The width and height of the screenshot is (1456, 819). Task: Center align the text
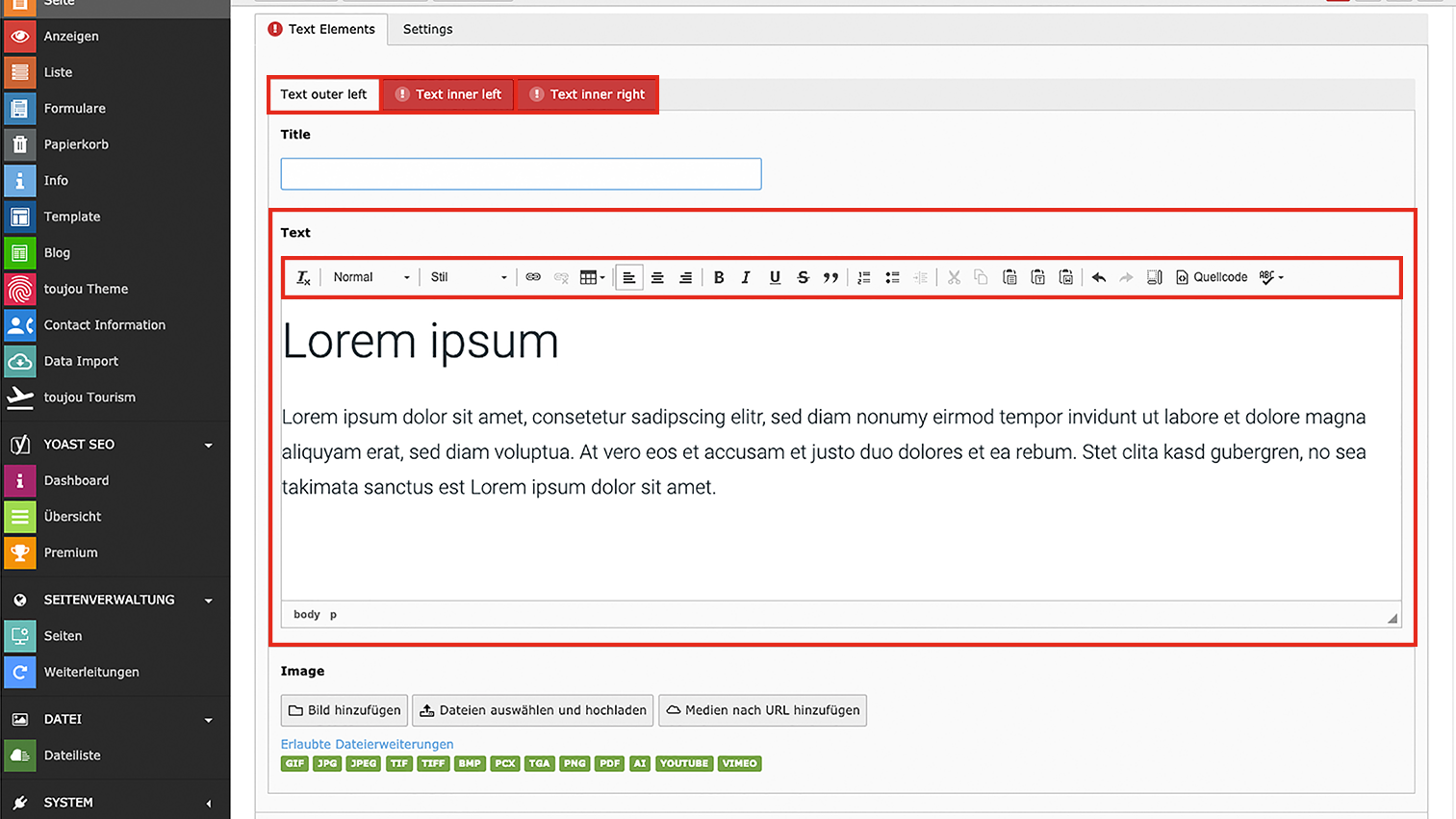coord(657,277)
